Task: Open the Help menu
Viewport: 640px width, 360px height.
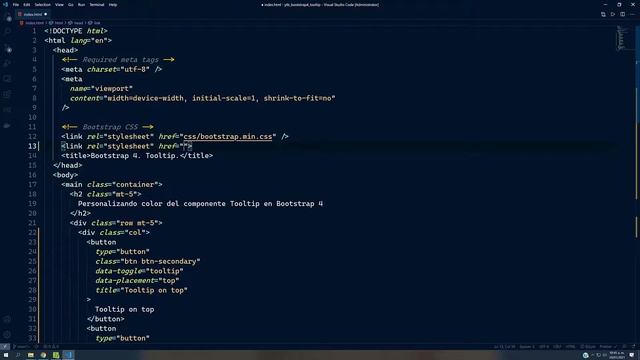Action: point(113,5)
